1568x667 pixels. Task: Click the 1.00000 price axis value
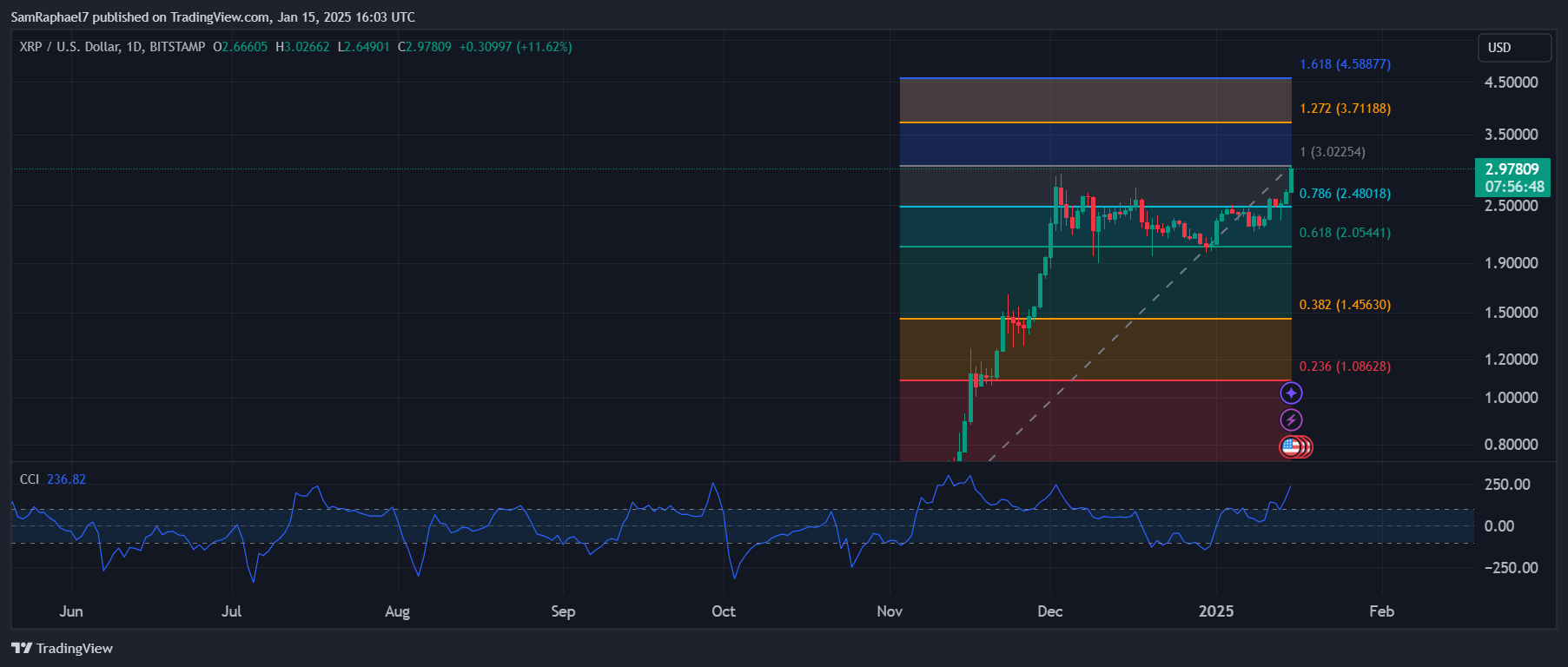(1511, 398)
